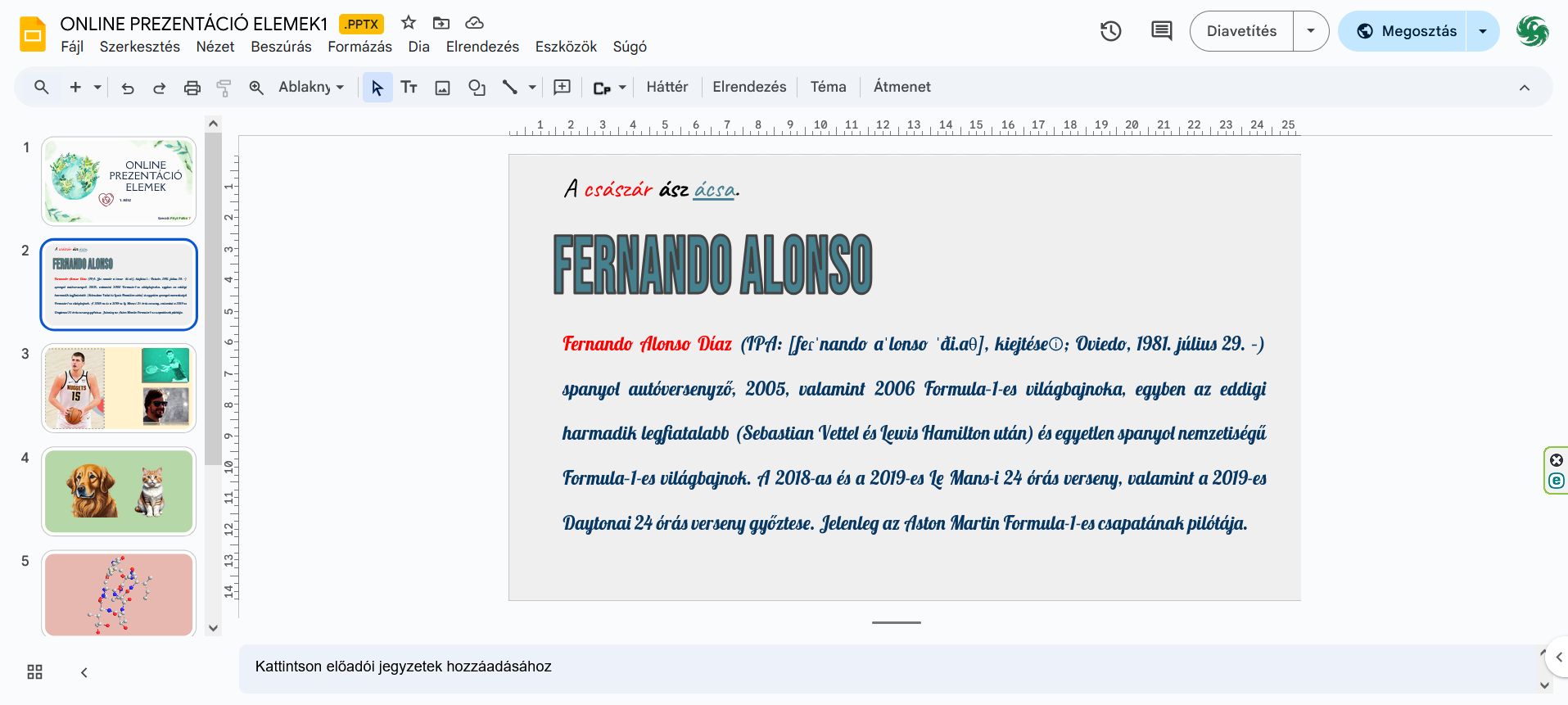Select slide 2 Fernando Alonso thumbnail
Viewport: 1568px width, 705px height.
119,284
